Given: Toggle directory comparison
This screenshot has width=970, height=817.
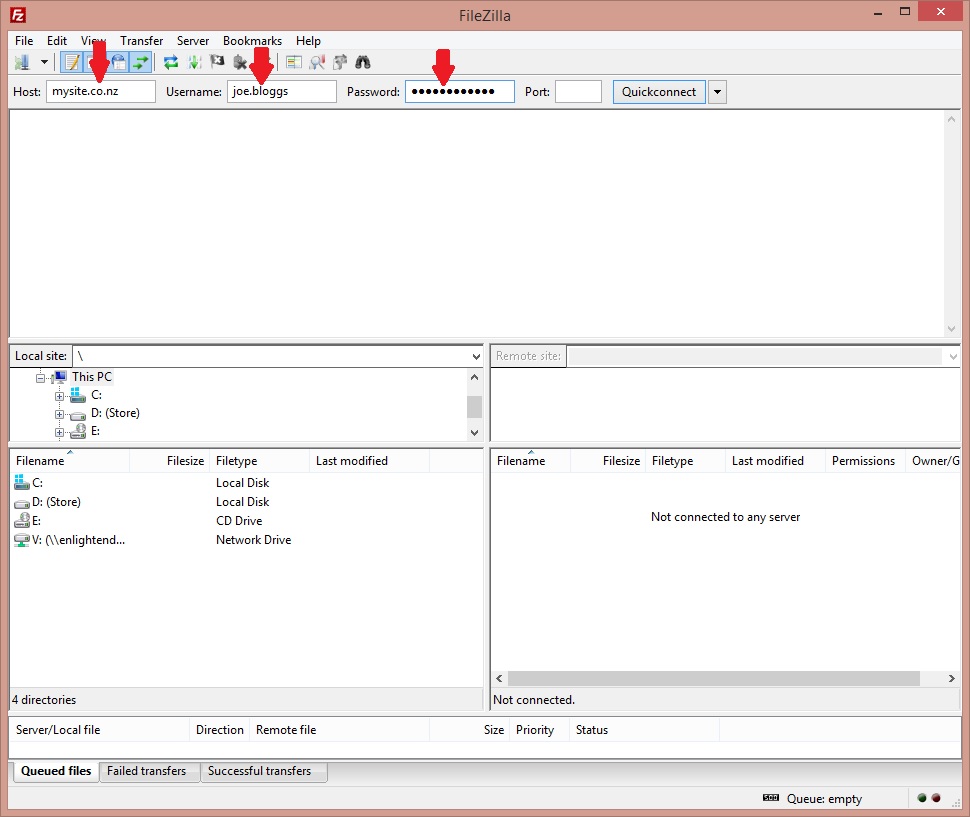Looking at the screenshot, I should click(317, 62).
